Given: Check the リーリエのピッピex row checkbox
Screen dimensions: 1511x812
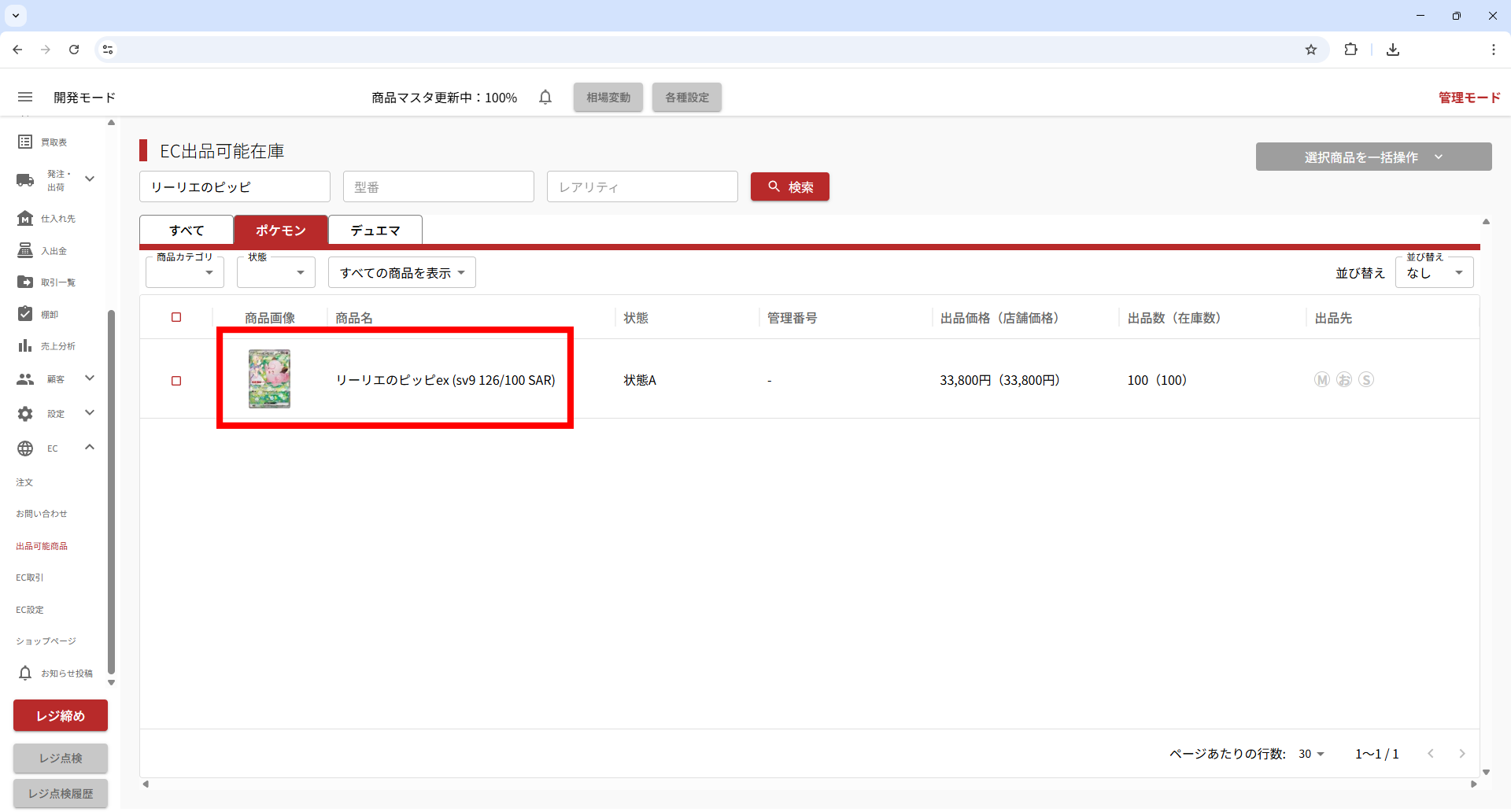Looking at the screenshot, I should tap(176, 381).
